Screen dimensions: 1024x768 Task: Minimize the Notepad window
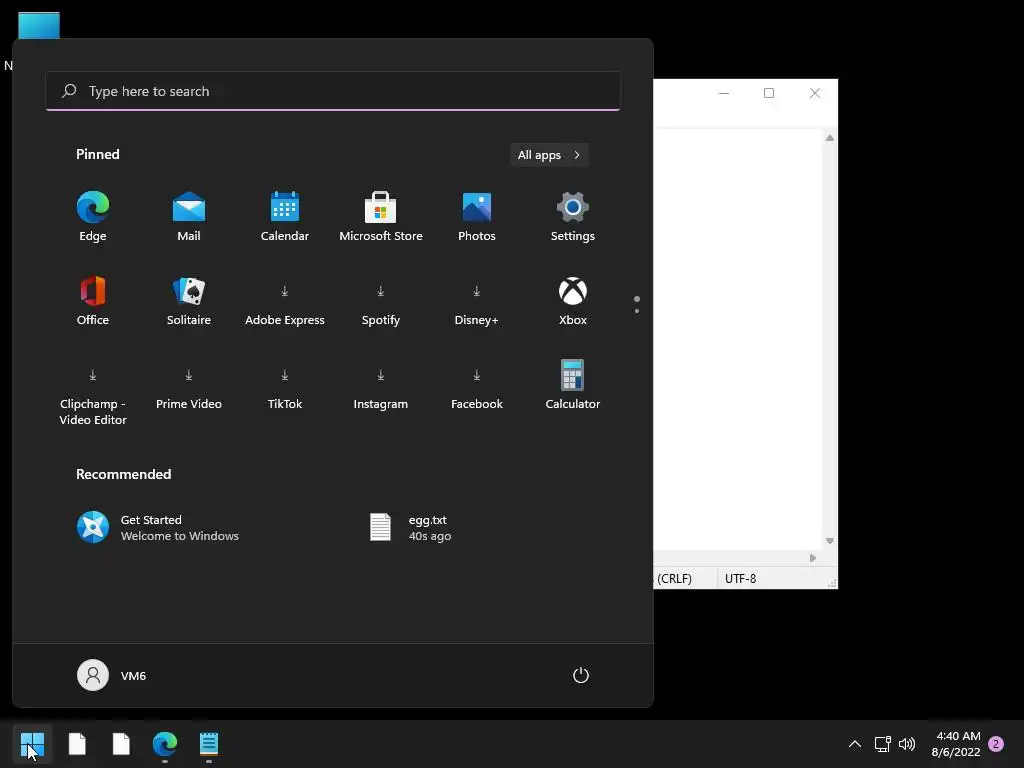coord(724,93)
